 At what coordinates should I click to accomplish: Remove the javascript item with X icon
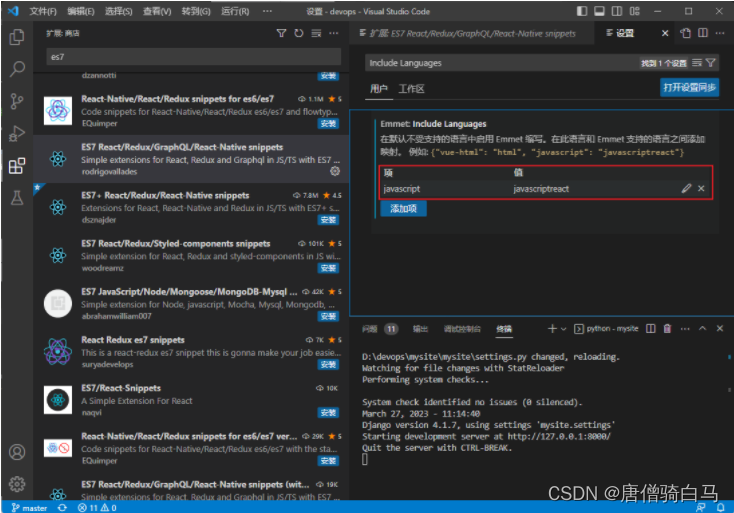[701, 189]
